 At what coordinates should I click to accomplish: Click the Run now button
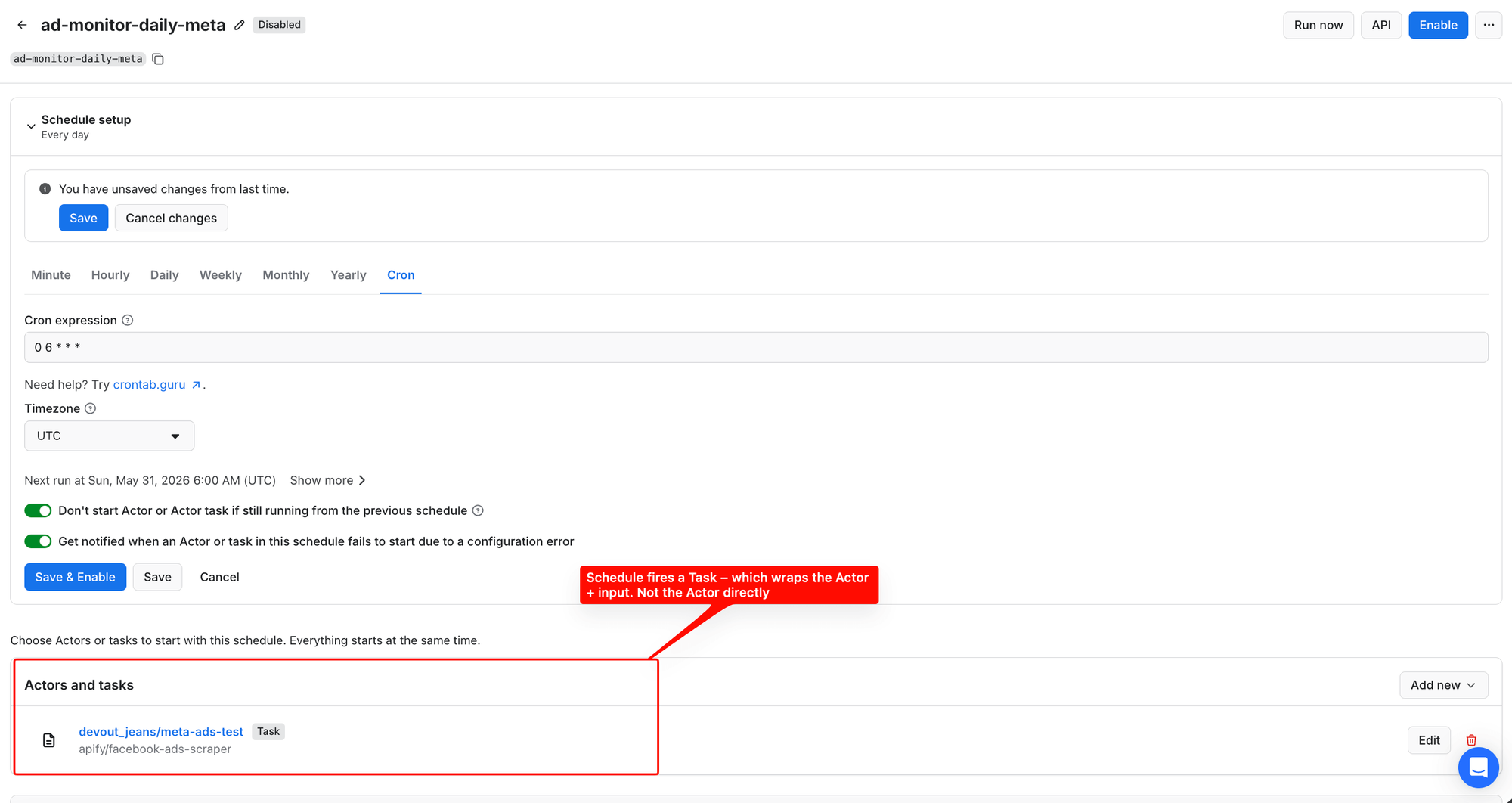pyautogui.click(x=1318, y=25)
